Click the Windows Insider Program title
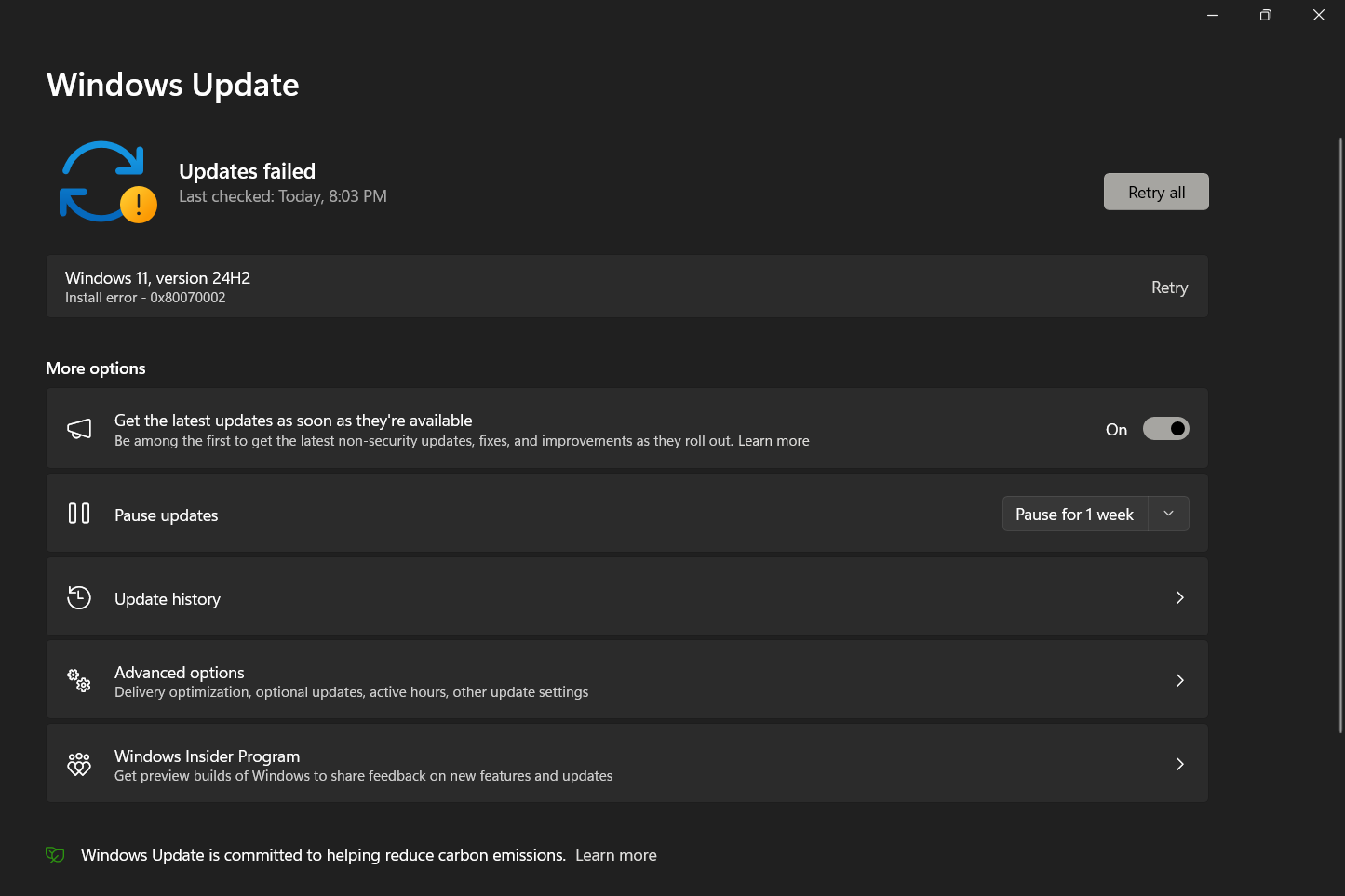 [207, 756]
